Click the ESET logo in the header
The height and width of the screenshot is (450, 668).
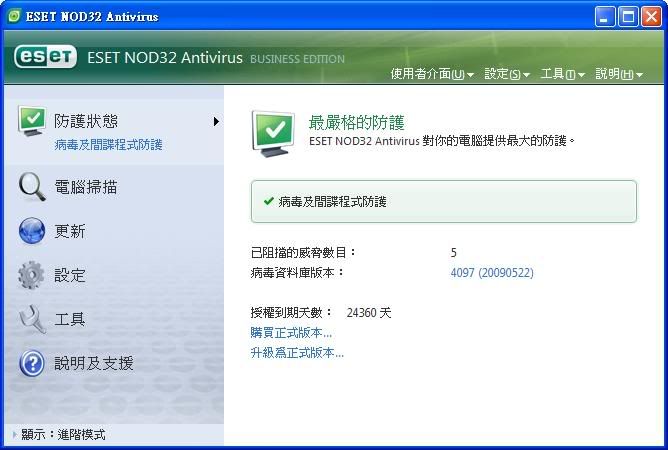pos(45,57)
